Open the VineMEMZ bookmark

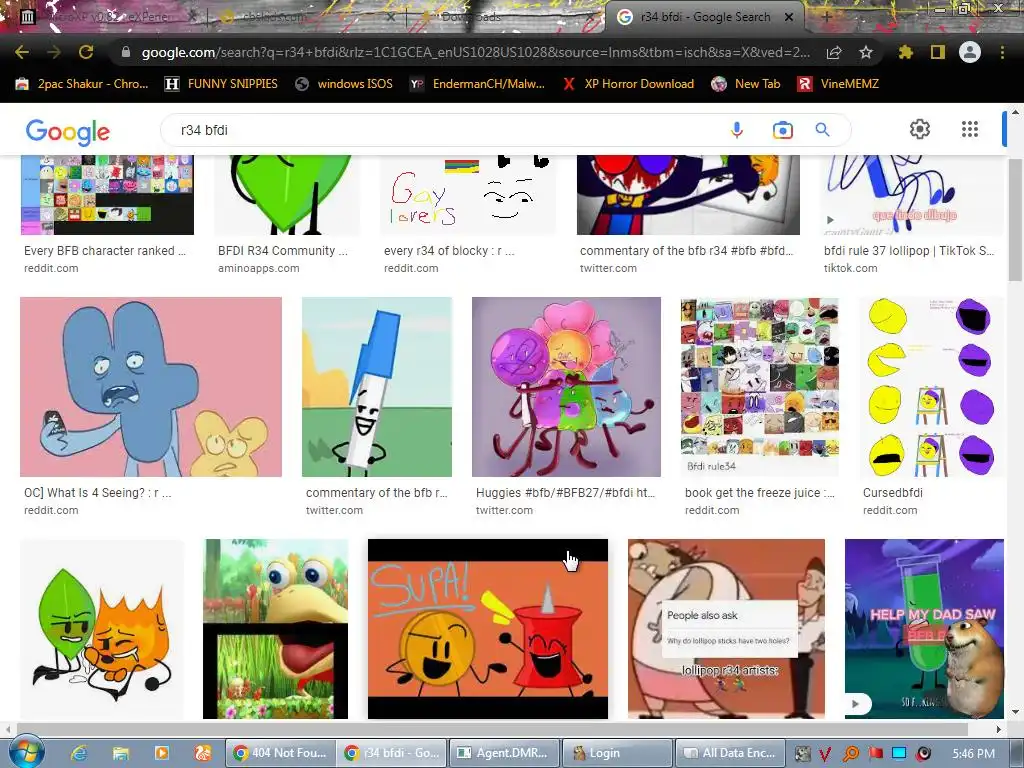(x=838, y=84)
